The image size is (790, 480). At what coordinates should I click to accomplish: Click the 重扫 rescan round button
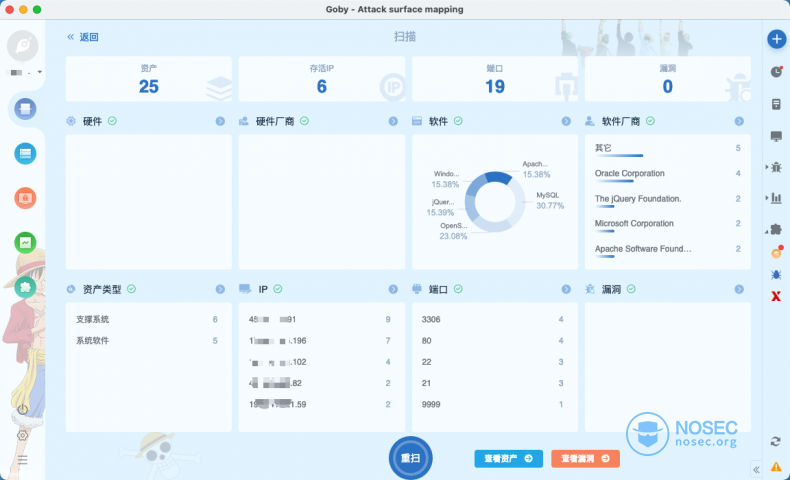pyautogui.click(x=411, y=458)
